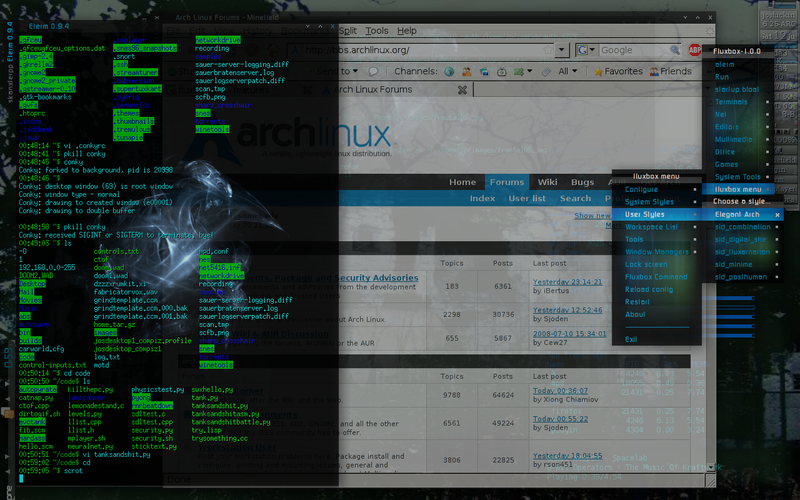The image size is (800, 500).
Task: Choose Lock screen menu entry
Action: tap(656, 265)
